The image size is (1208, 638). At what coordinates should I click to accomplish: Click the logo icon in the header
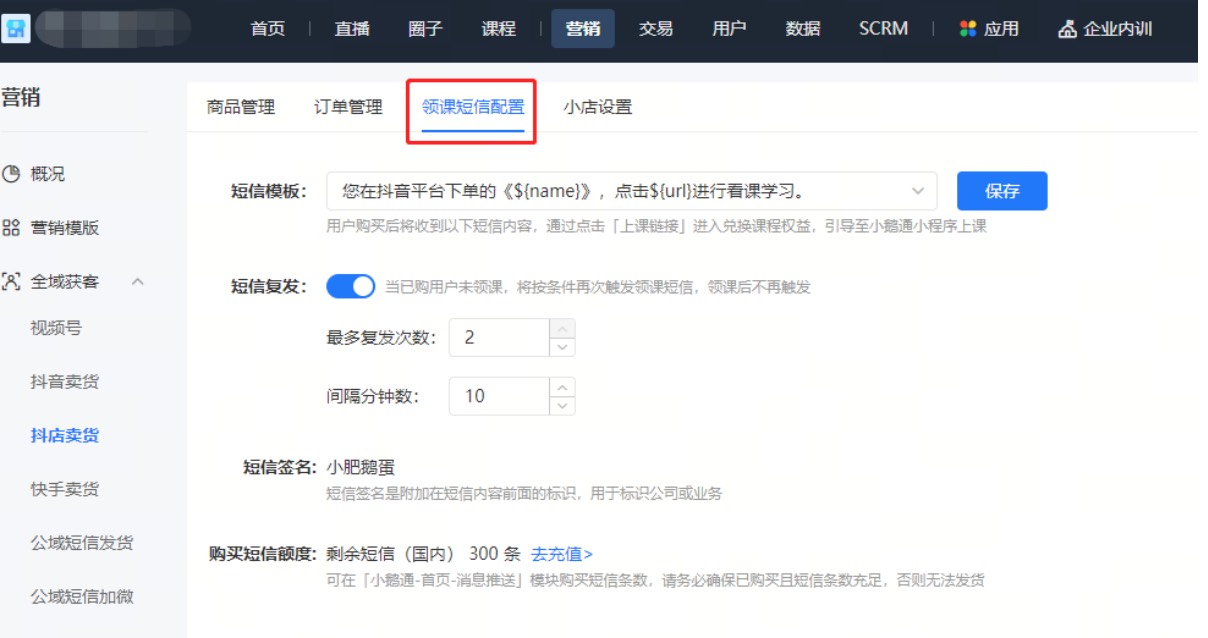pos(15,29)
